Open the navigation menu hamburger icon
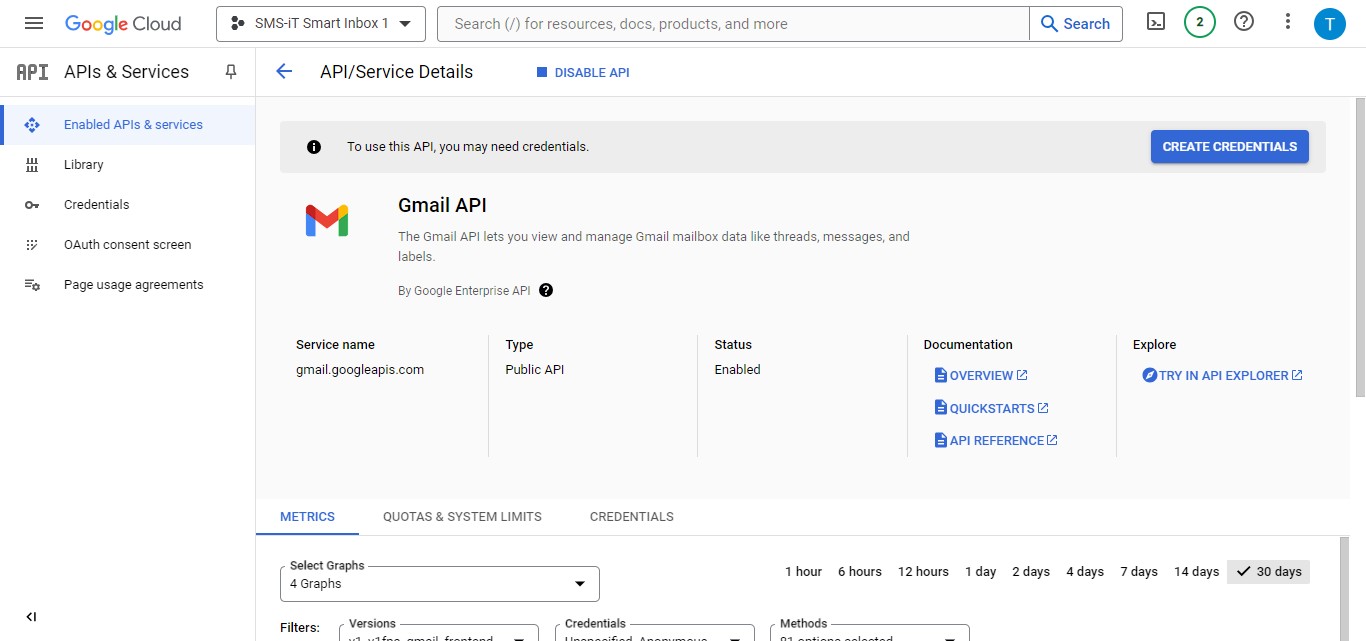 point(34,23)
